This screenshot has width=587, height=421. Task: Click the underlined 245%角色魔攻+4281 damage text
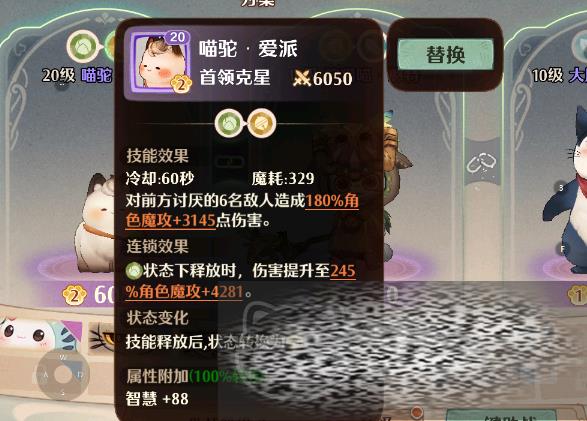240,281
